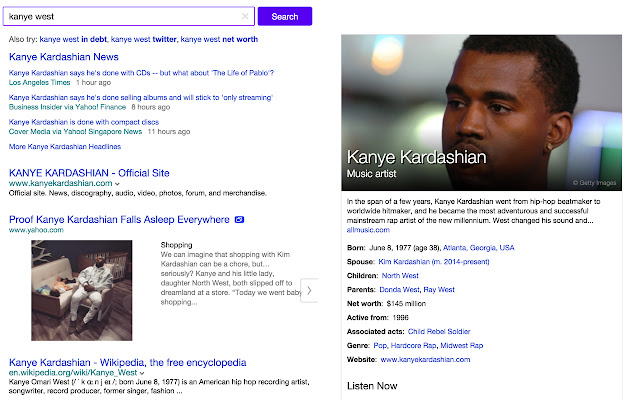Click the next arrow on slideshow

click(x=309, y=290)
